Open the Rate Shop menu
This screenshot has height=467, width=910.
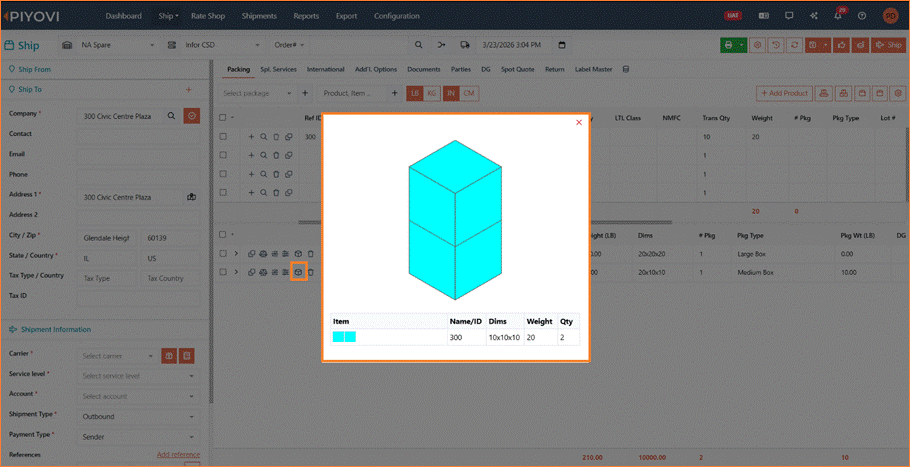click(x=208, y=16)
